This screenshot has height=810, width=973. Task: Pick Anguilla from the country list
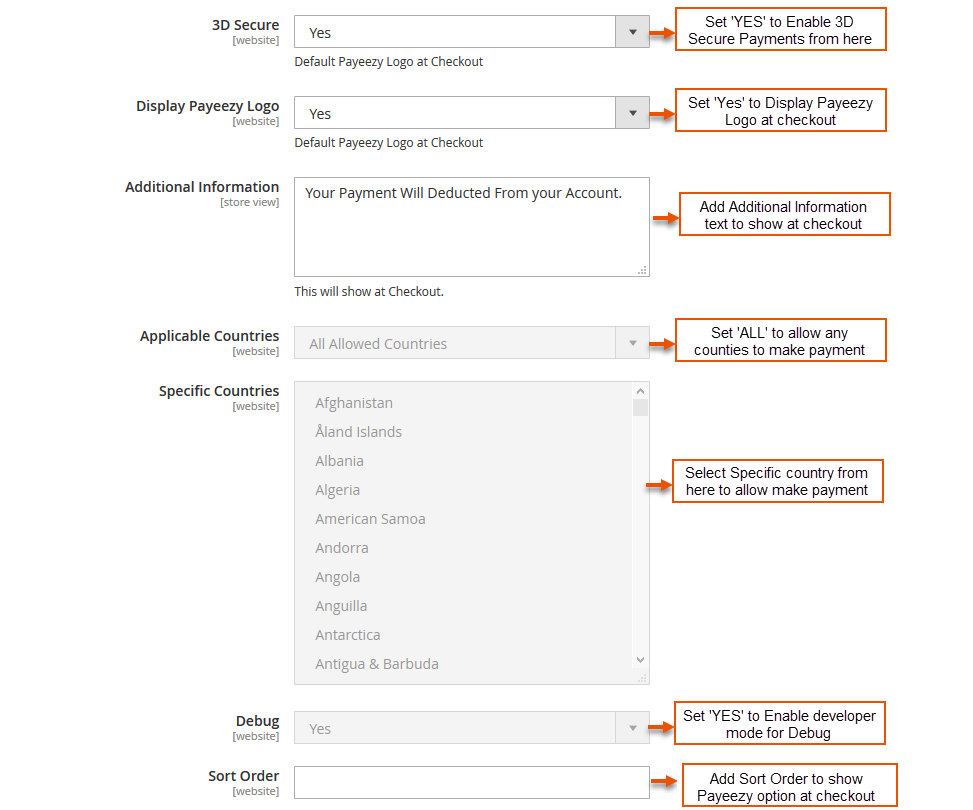click(x=341, y=605)
